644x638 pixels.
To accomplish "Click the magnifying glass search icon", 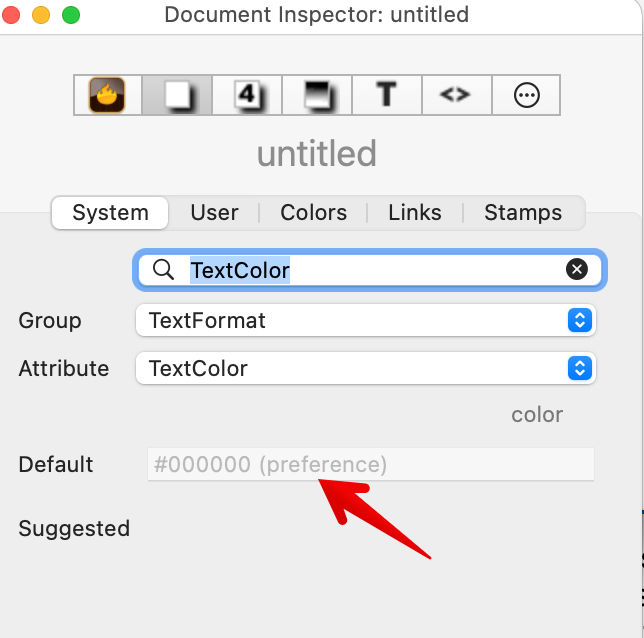I will pos(163,270).
